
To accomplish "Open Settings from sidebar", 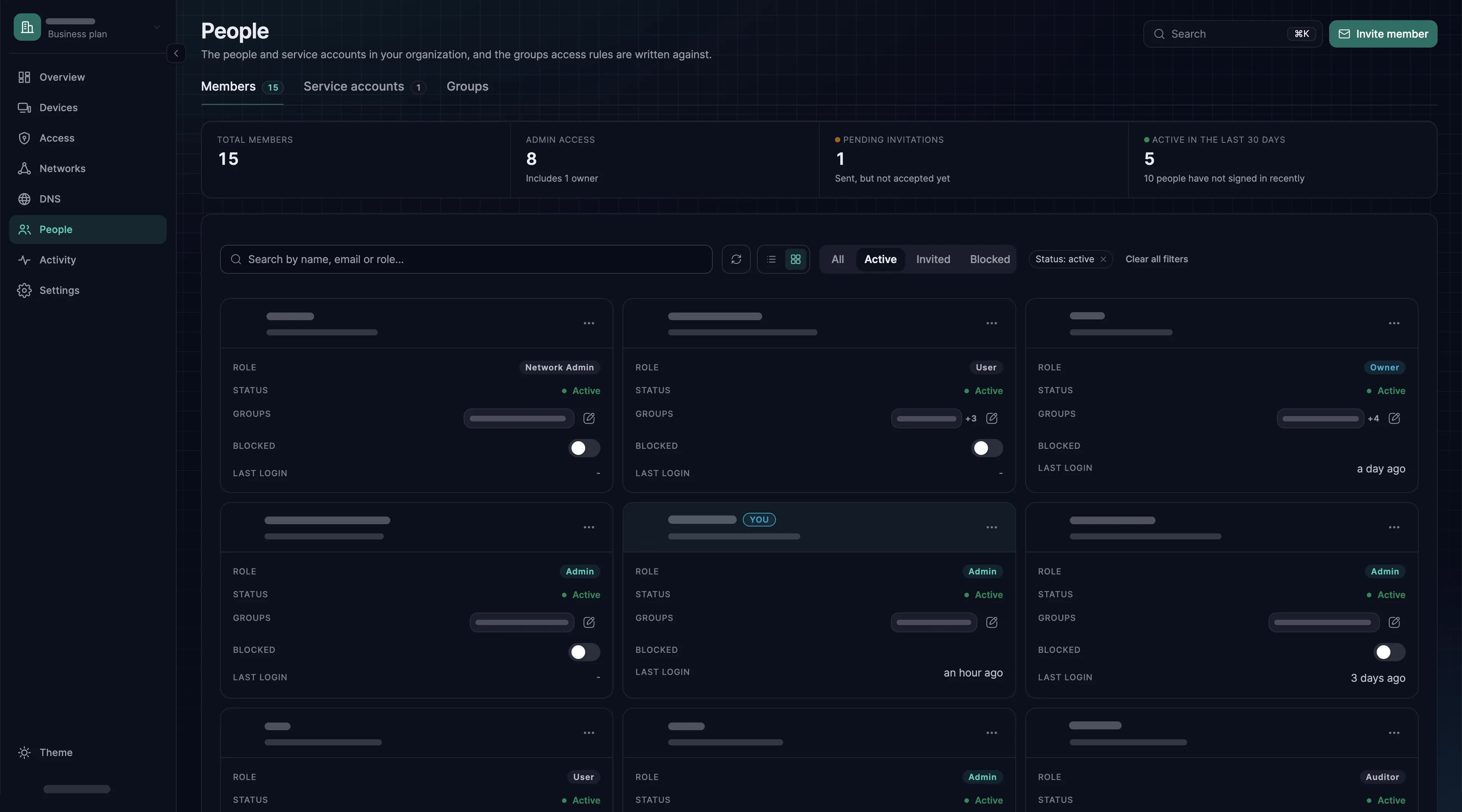I will coord(88,290).
